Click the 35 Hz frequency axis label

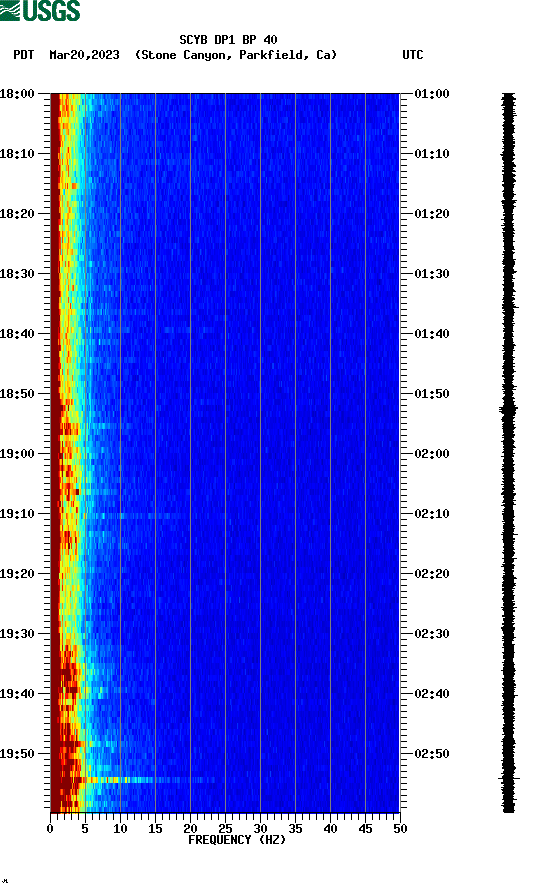point(295,828)
